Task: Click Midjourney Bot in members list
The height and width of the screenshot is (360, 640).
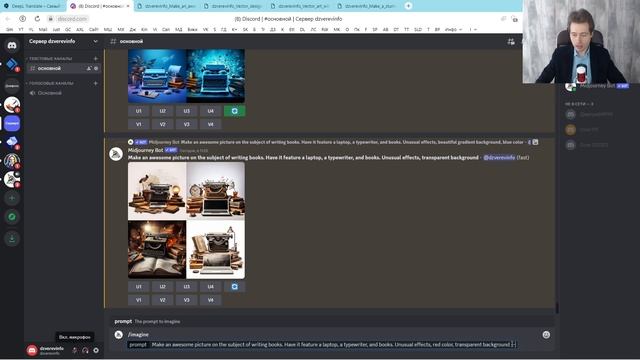Action: 598,86
